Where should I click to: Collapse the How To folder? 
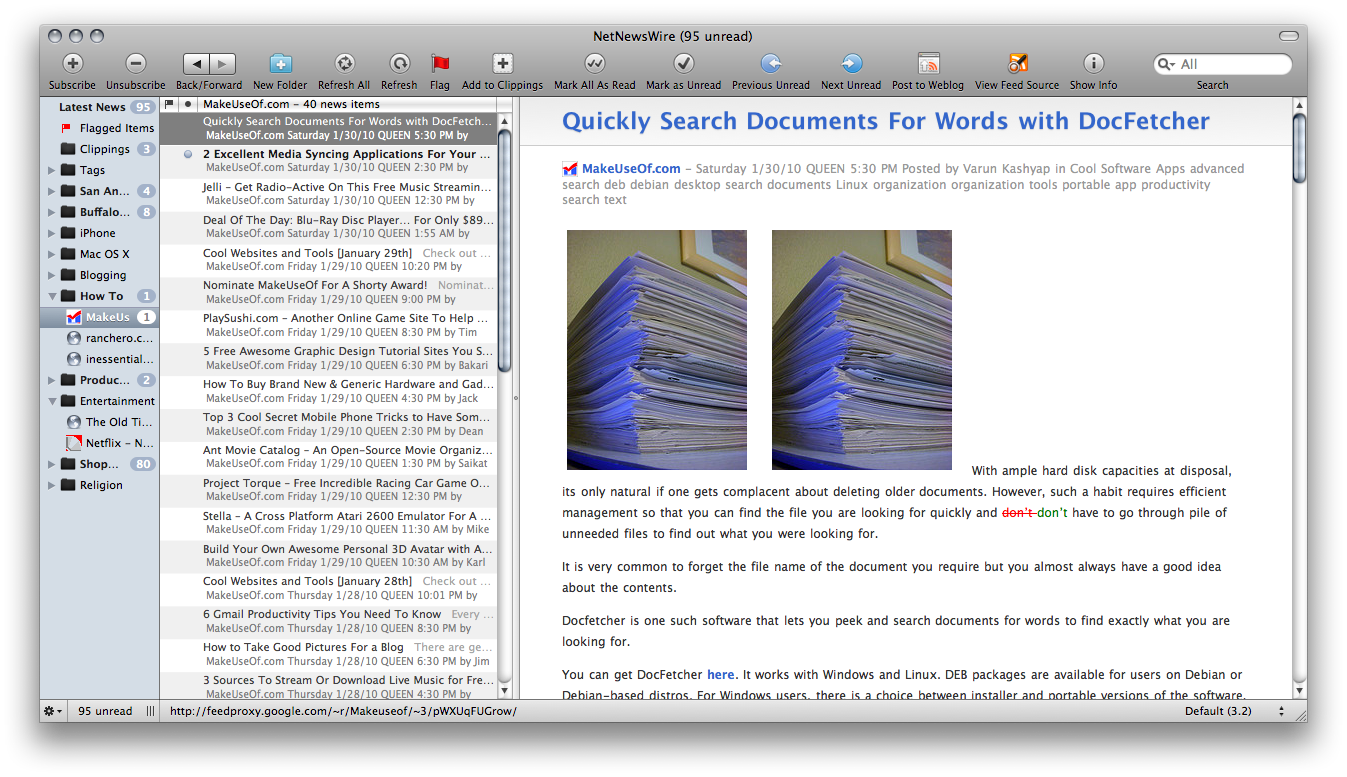(x=52, y=296)
